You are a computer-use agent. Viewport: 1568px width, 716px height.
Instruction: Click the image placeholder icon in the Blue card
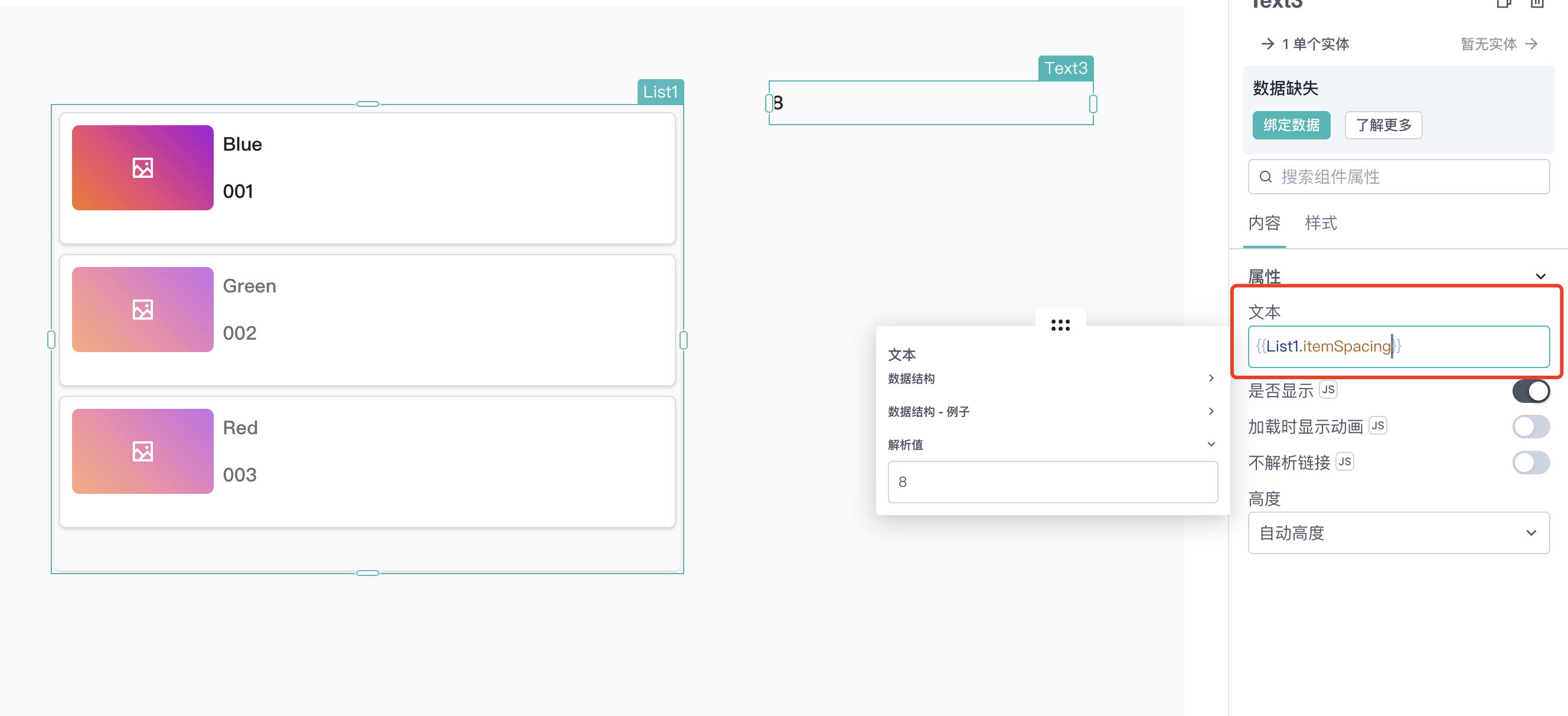tap(142, 168)
